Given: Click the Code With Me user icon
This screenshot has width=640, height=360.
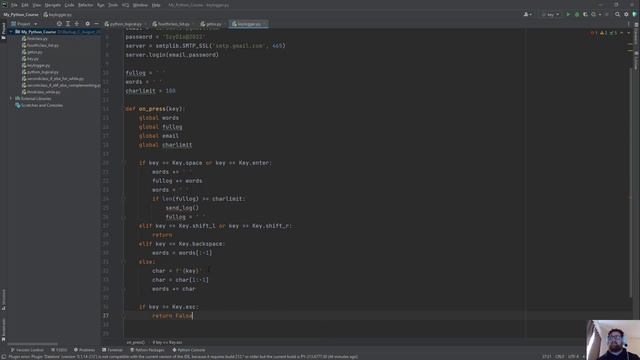Looking at the screenshot, I should [527, 15].
